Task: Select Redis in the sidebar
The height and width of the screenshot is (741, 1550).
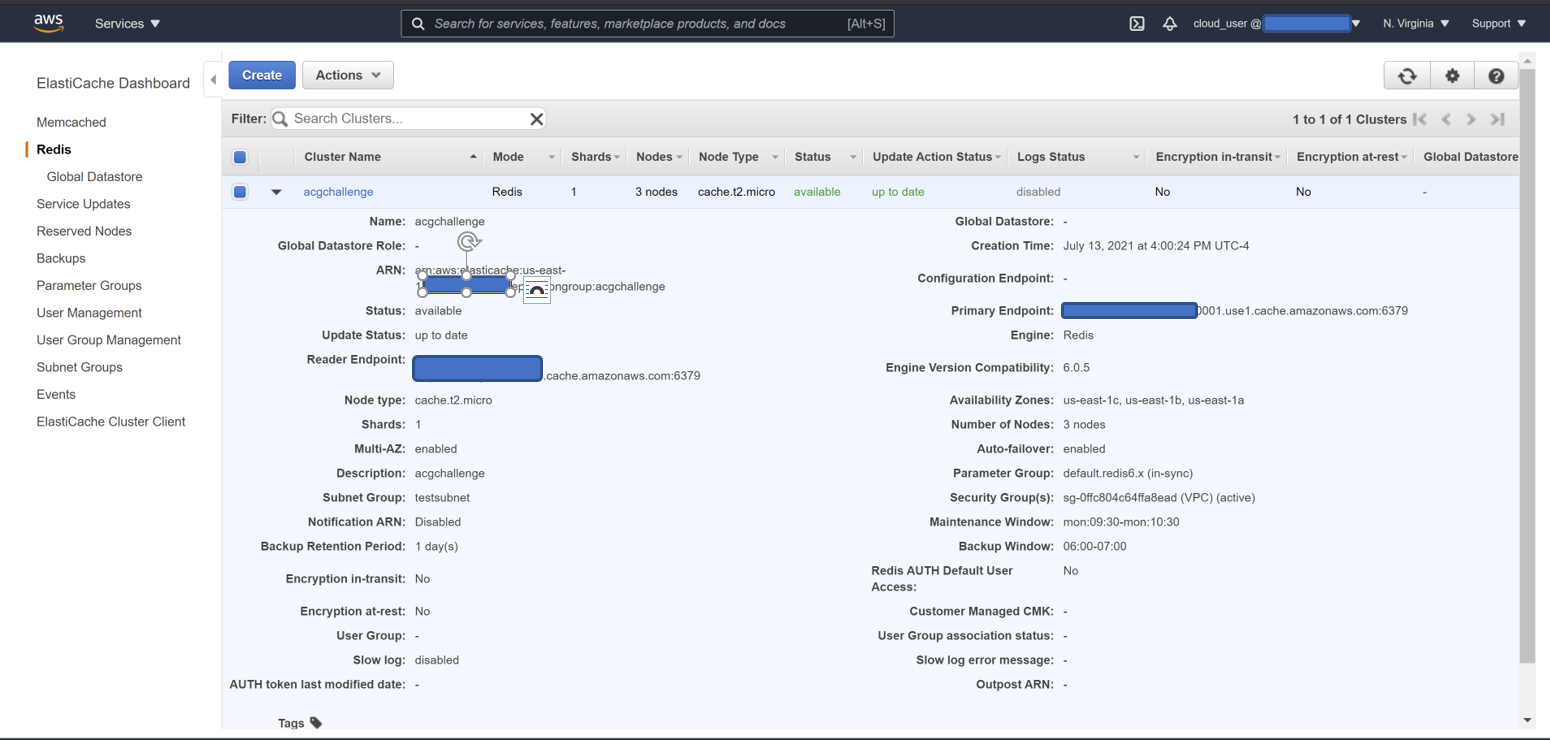Action: click(54, 149)
